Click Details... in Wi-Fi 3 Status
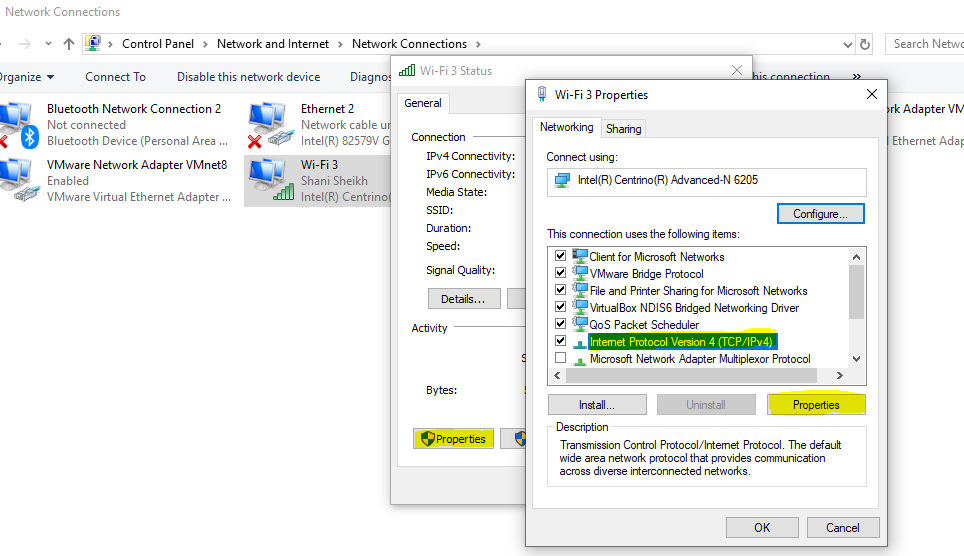The width and height of the screenshot is (964, 556). coord(464,299)
